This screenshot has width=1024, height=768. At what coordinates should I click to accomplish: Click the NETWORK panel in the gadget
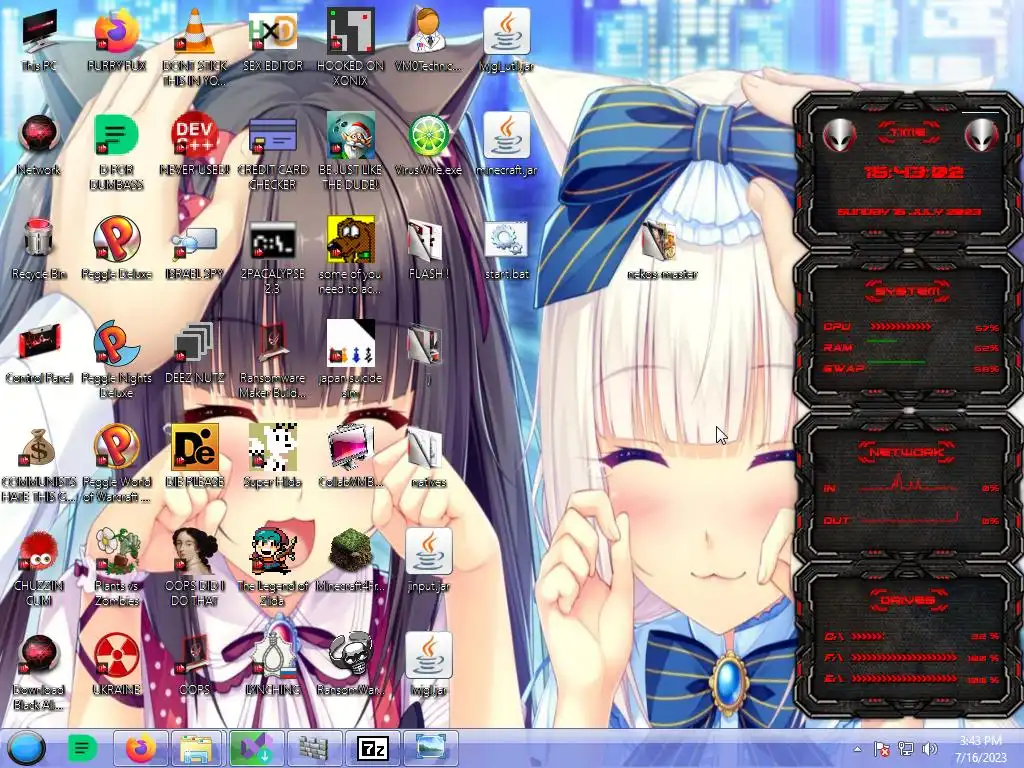908,487
